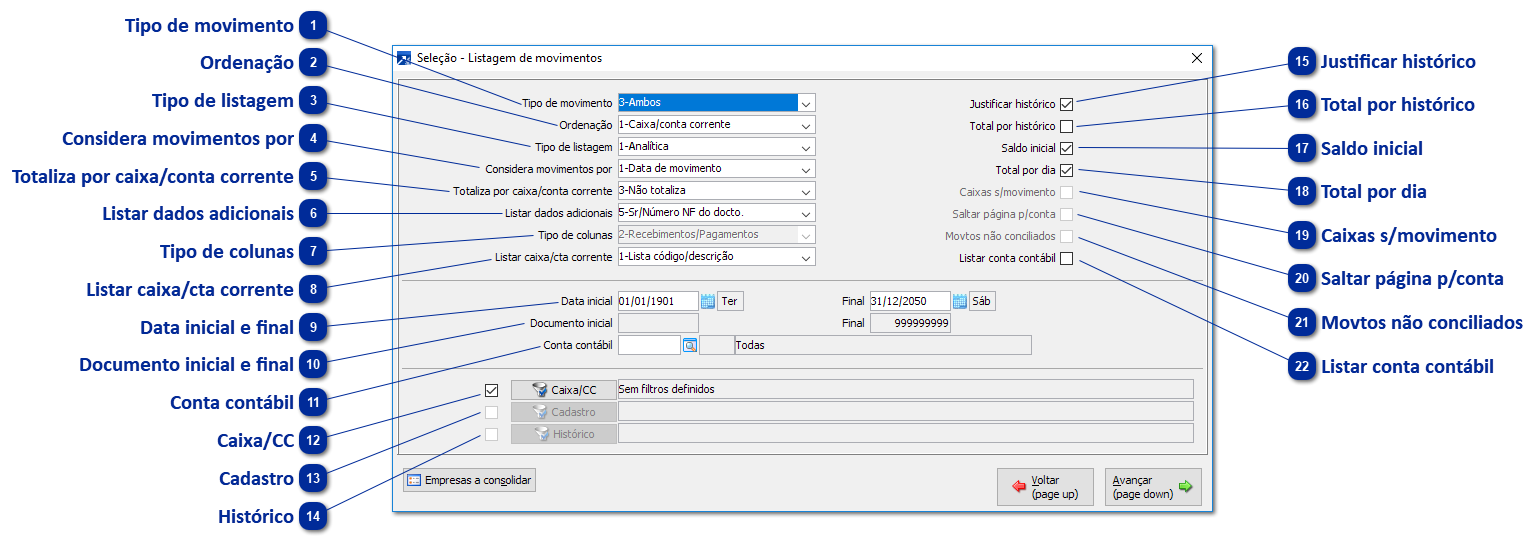The image size is (1539, 545).
Task: Expand Tipo de movimento dropdown
Action: coord(807,102)
